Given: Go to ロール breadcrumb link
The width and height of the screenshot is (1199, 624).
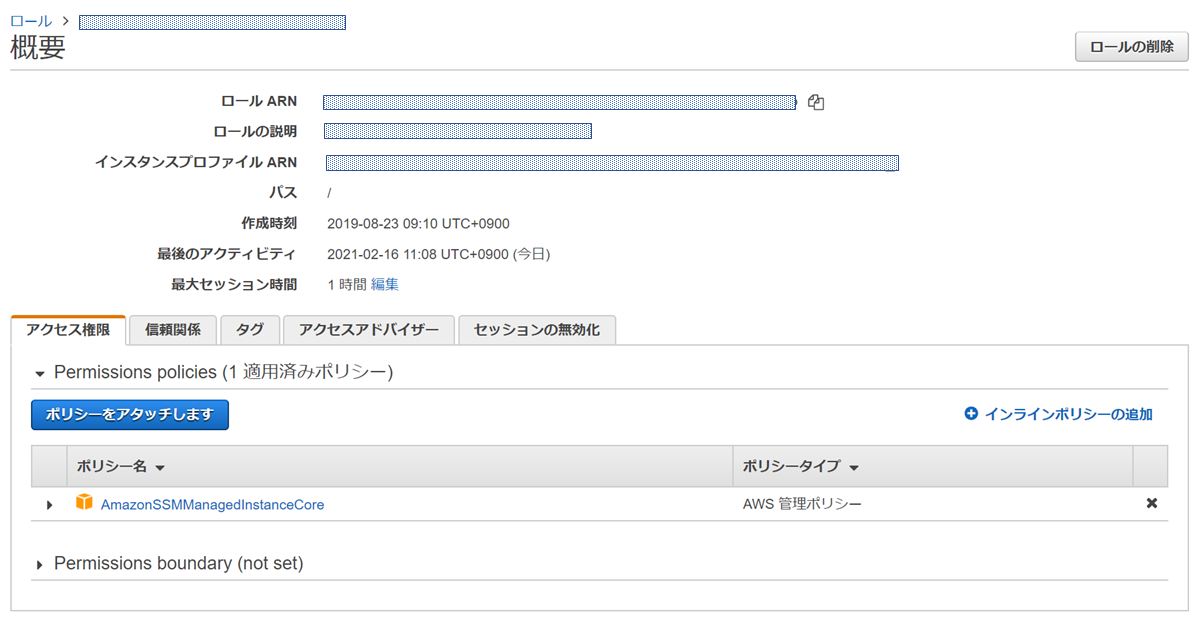Looking at the screenshot, I should click(x=31, y=21).
